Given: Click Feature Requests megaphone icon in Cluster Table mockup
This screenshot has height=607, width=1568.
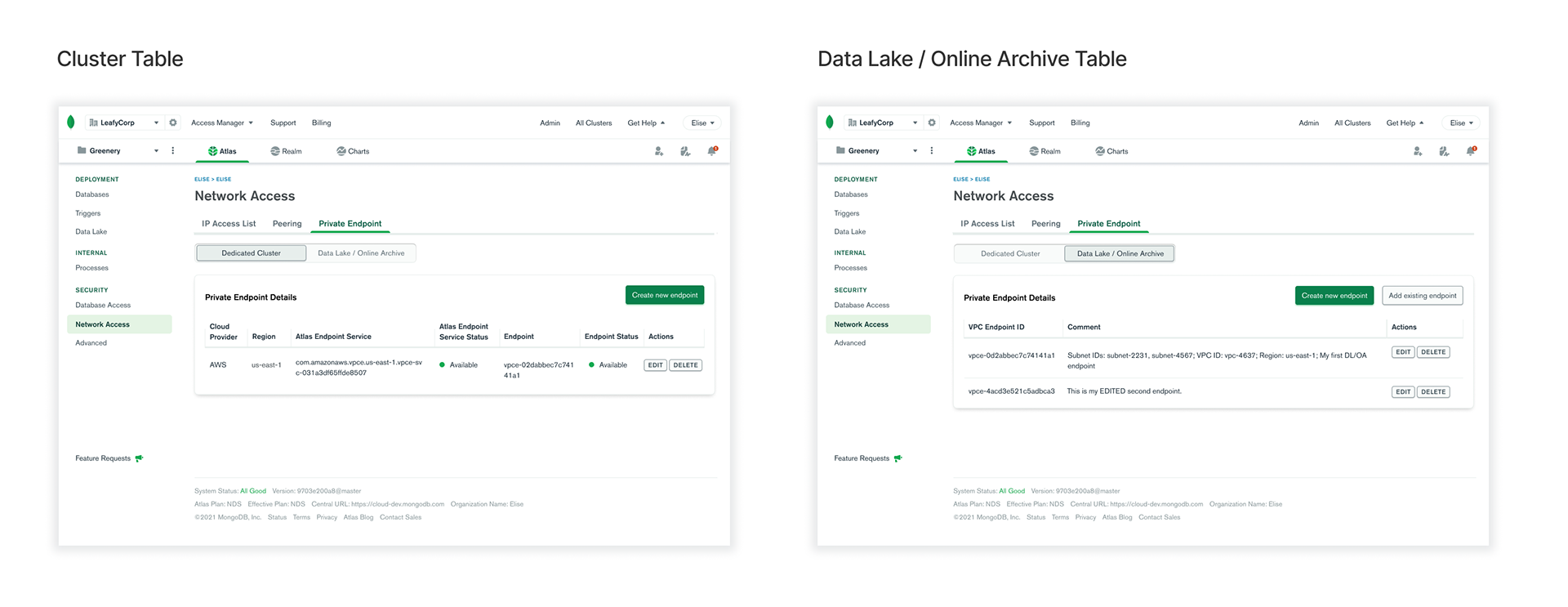Looking at the screenshot, I should point(140,458).
